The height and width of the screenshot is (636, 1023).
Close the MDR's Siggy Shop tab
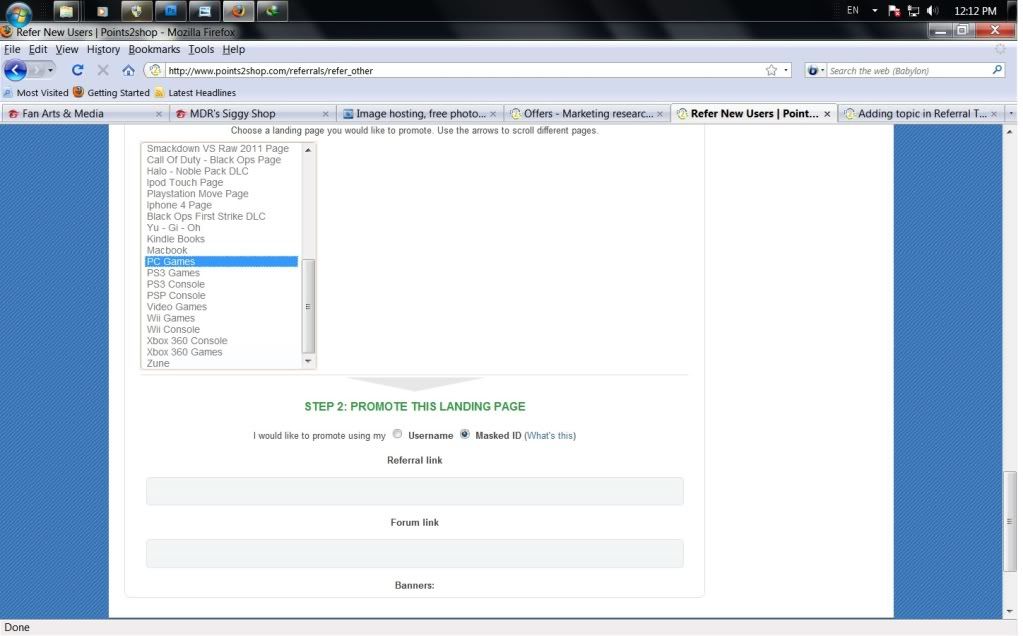pos(326,114)
